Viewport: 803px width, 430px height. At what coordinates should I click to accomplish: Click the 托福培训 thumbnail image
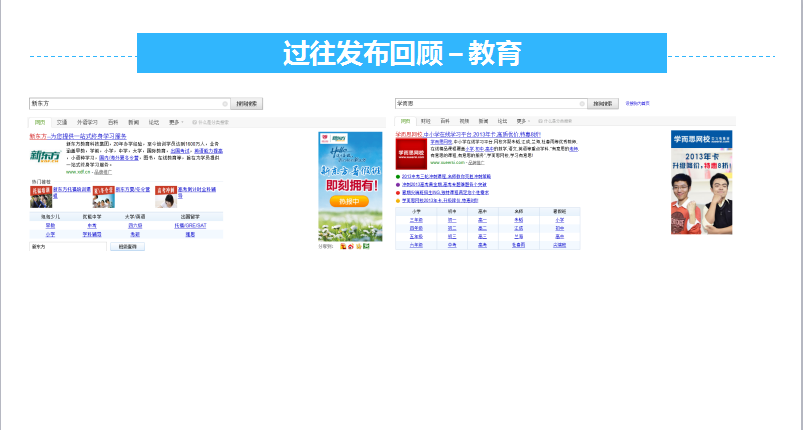tap(41, 197)
